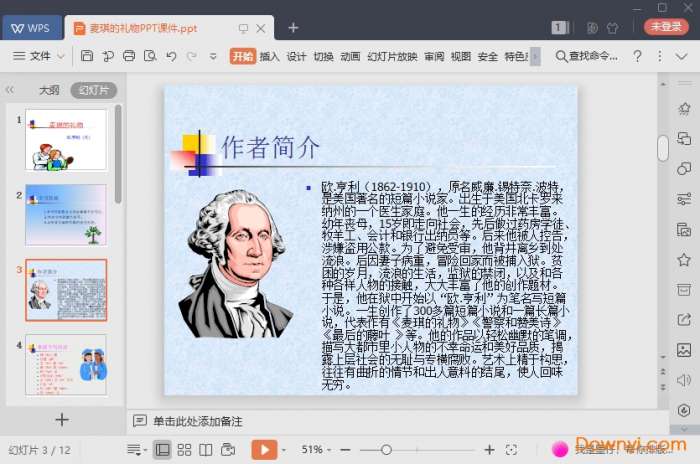This screenshot has height=464, width=700.
Task: Click the speaker audio icon in sidebar
Action: coord(684,380)
